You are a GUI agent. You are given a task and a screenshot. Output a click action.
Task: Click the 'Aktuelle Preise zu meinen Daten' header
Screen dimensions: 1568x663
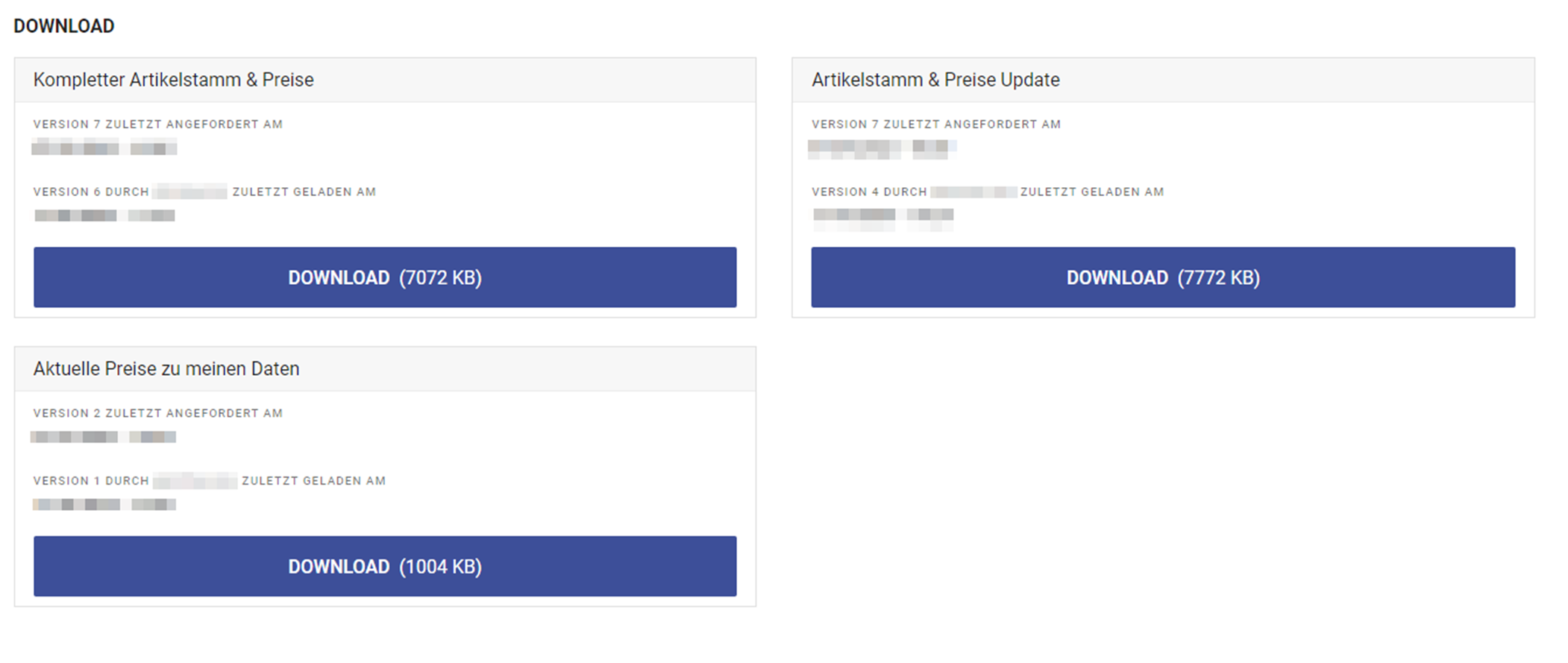(x=166, y=368)
